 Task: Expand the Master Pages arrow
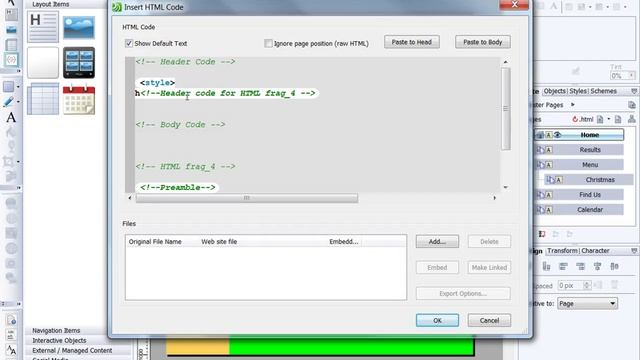click(x=573, y=105)
